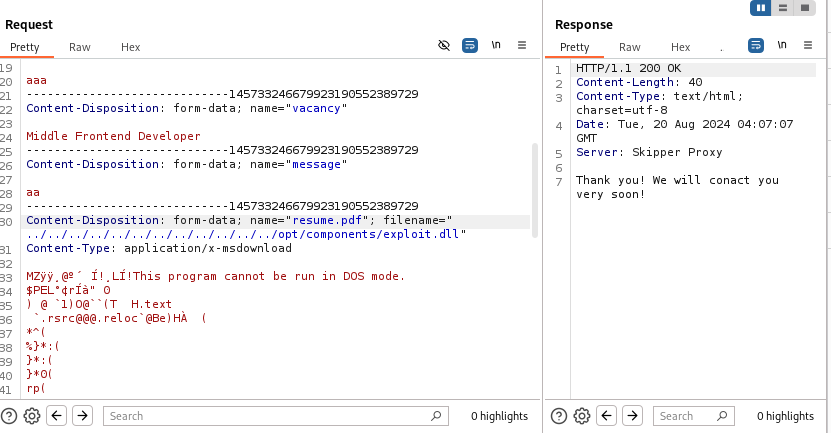Click 'This program cannot be run in DOS mode' line
The image size is (831, 433).
coord(215,276)
